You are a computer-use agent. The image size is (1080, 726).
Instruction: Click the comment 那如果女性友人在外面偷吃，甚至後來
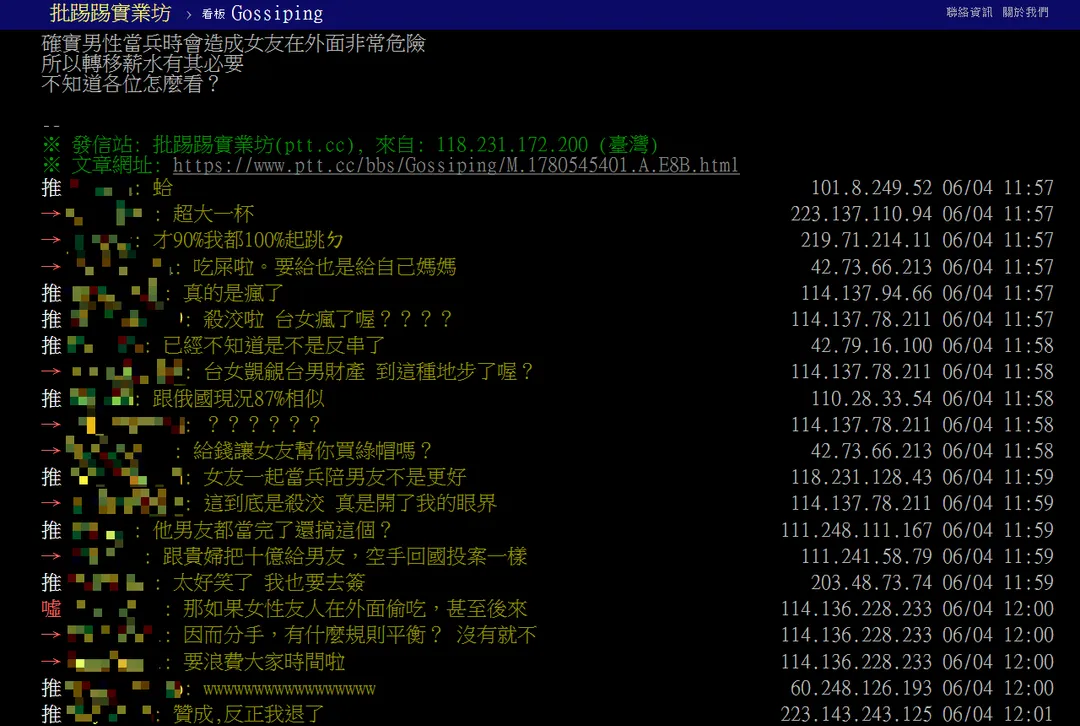(355, 608)
